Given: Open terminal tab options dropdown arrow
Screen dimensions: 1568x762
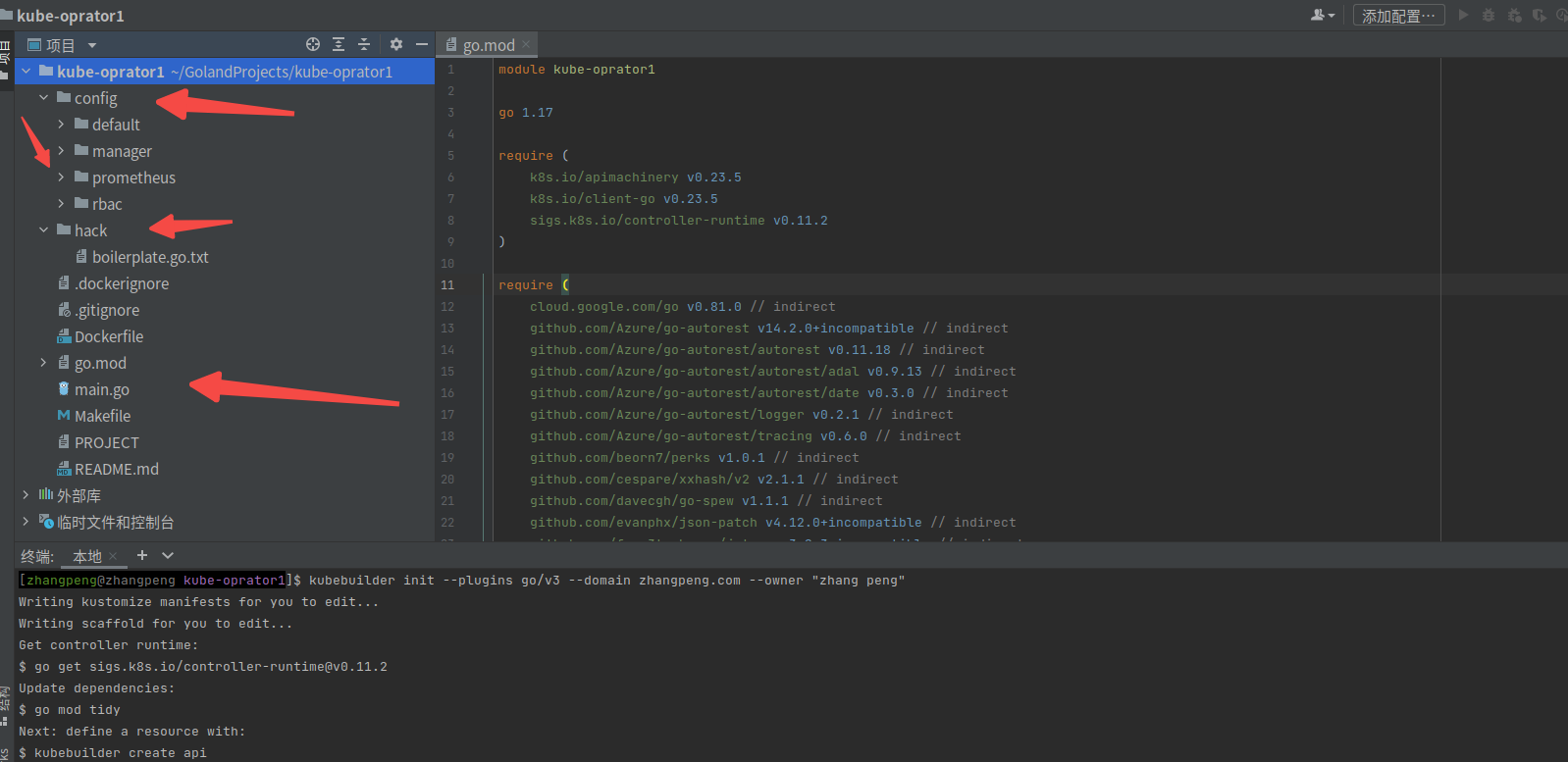Looking at the screenshot, I should point(168,555).
